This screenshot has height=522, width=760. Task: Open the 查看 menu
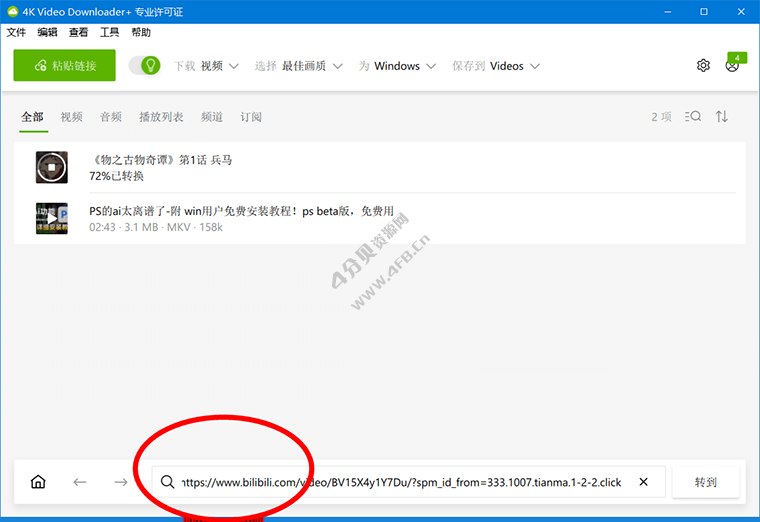point(79,32)
